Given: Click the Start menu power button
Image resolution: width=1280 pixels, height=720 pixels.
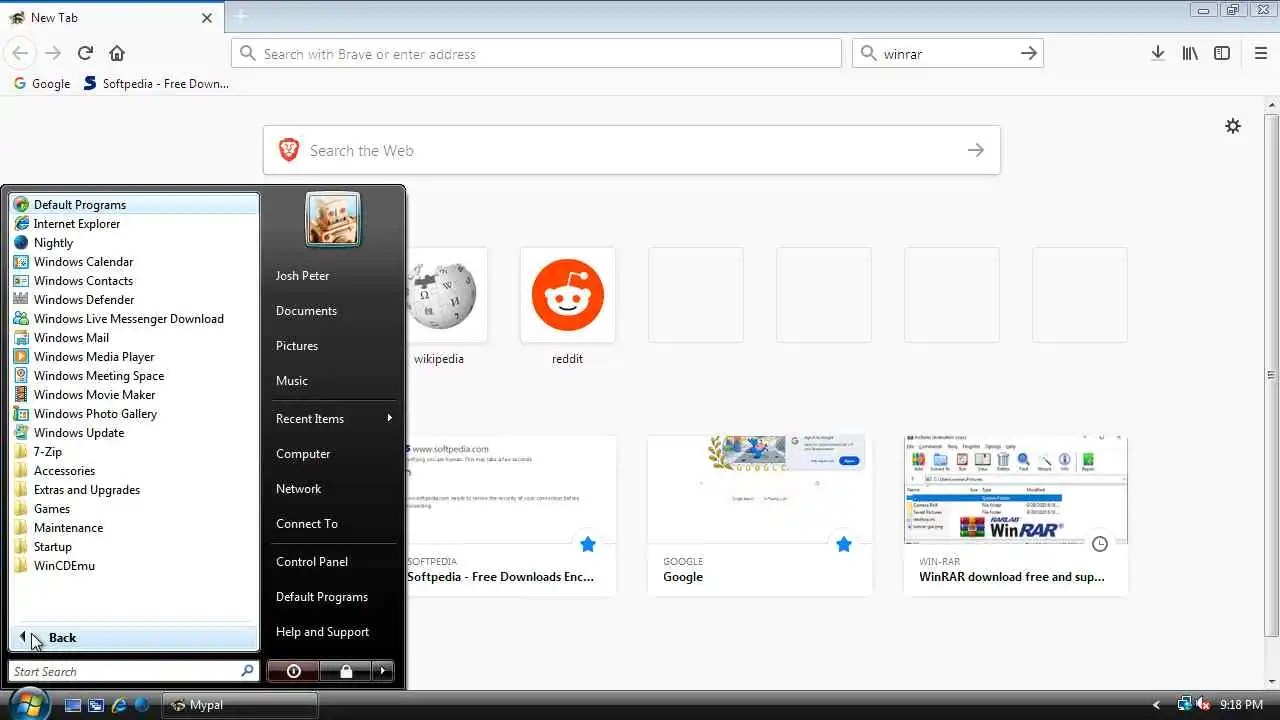Looking at the screenshot, I should [294, 671].
